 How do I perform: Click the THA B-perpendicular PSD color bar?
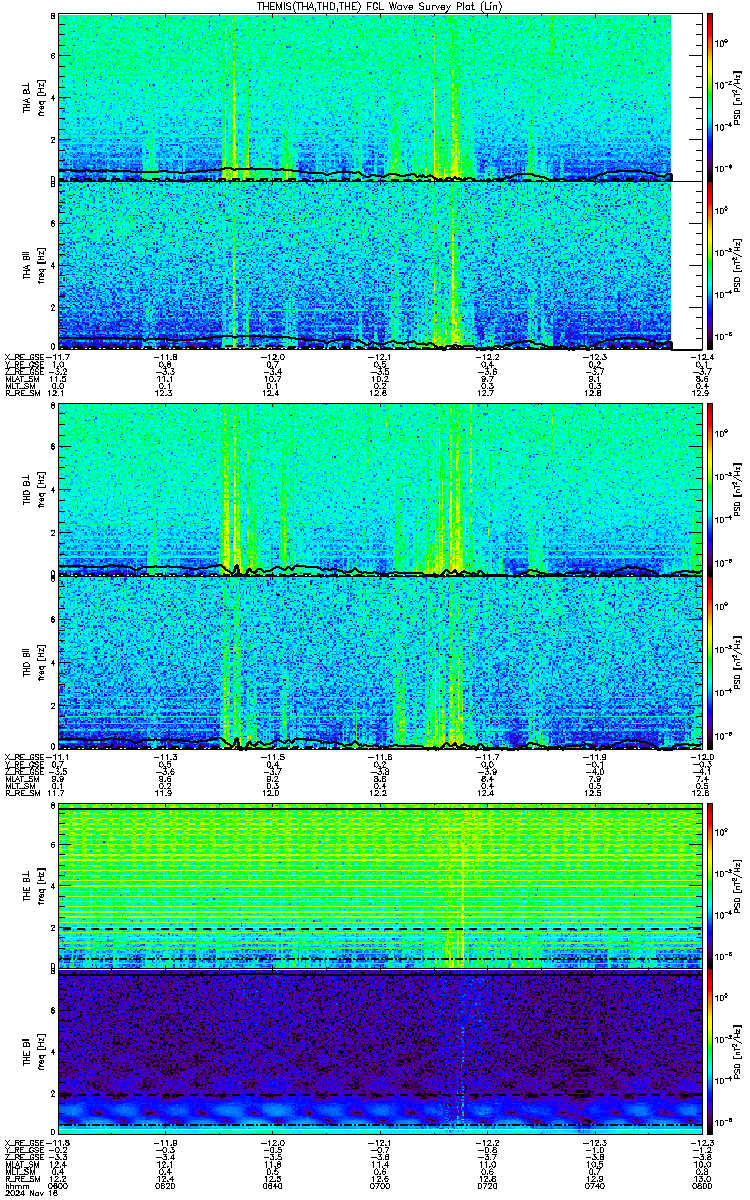click(710, 98)
